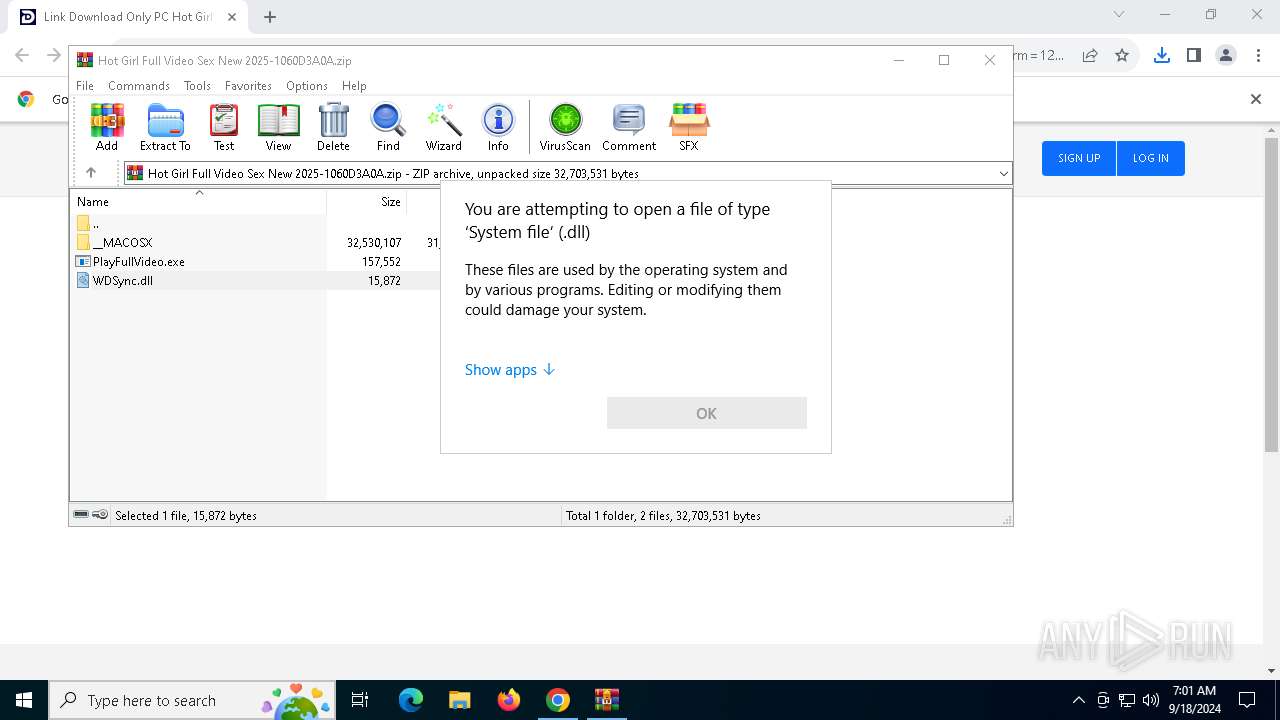The image size is (1280, 720).
Task: Switch to Chrome on taskbar
Action: [558, 700]
